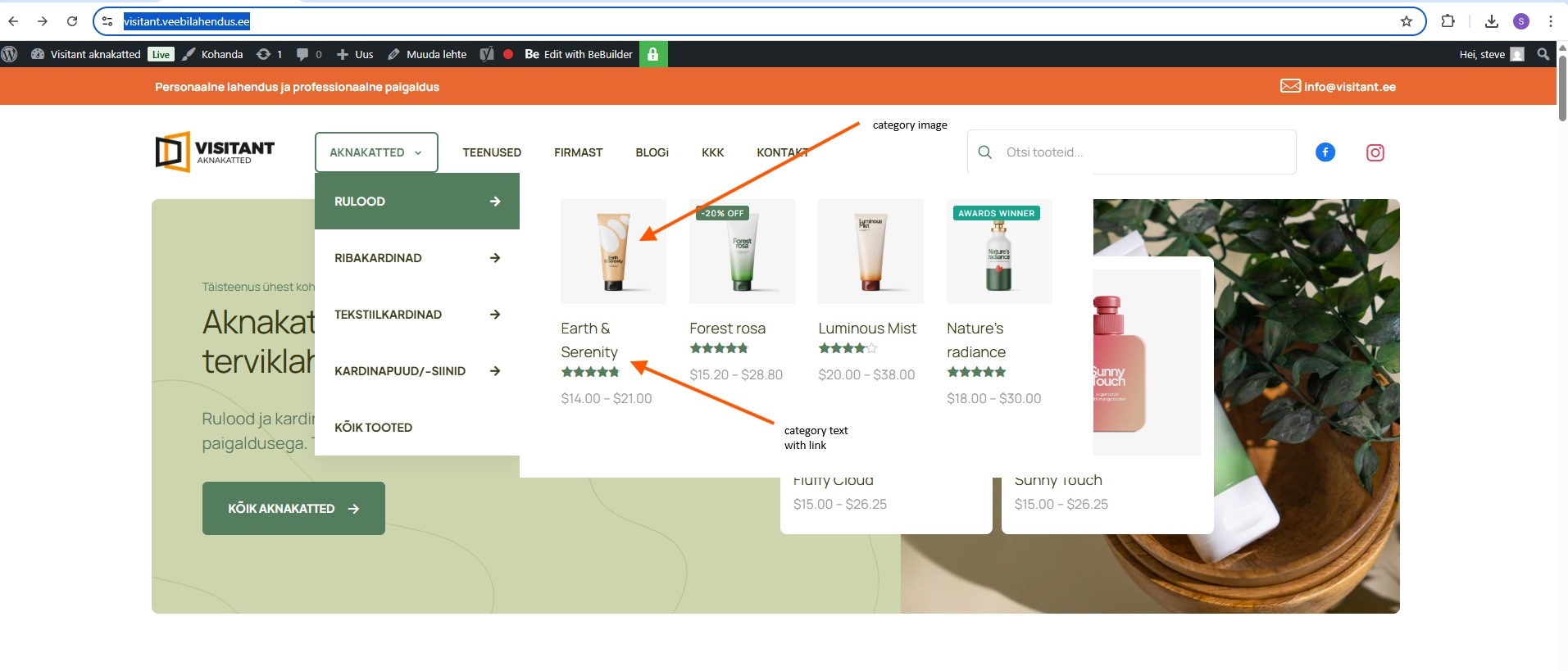The height and width of the screenshot is (671, 1568).
Task: Click the WordPress logo in admin bar
Action: coord(10,54)
